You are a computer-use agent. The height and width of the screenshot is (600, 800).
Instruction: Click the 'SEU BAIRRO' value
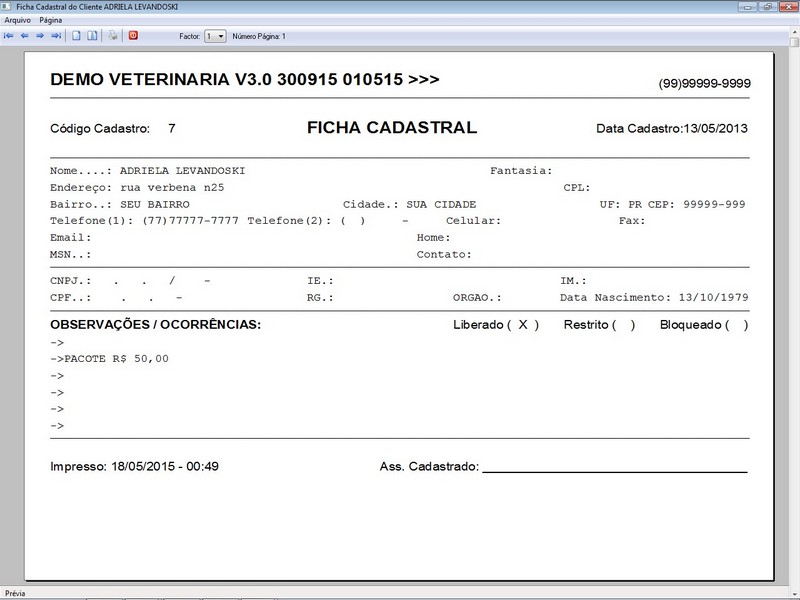155,204
